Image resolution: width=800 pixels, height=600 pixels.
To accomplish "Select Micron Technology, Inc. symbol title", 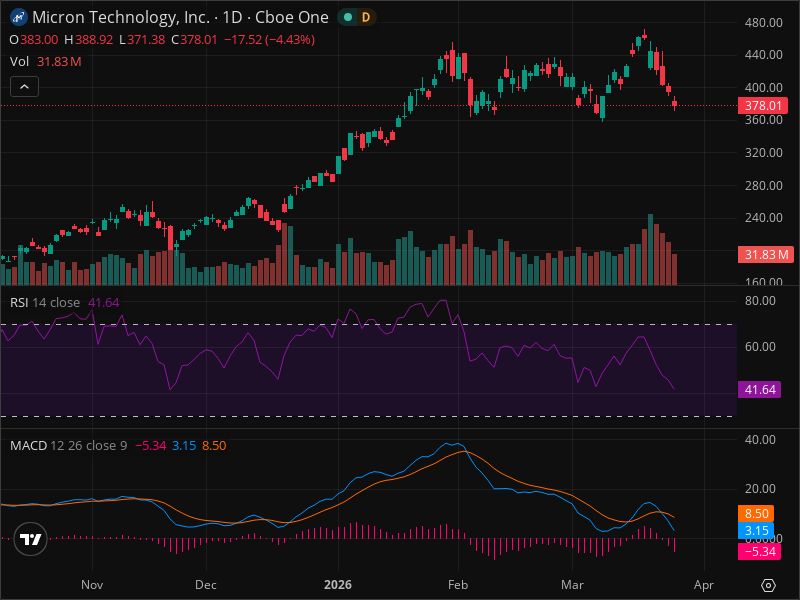I will (121, 17).
